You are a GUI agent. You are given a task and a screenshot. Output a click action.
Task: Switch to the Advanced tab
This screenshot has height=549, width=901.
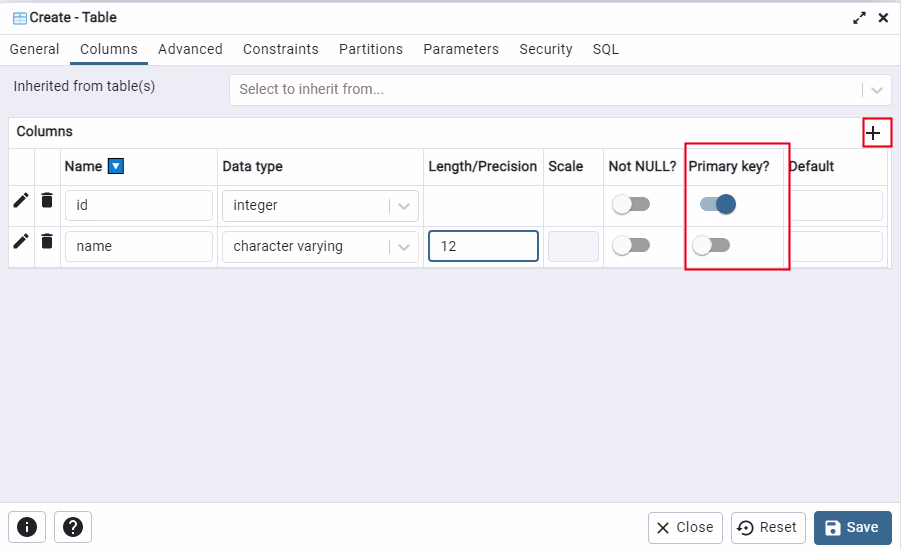point(190,49)
